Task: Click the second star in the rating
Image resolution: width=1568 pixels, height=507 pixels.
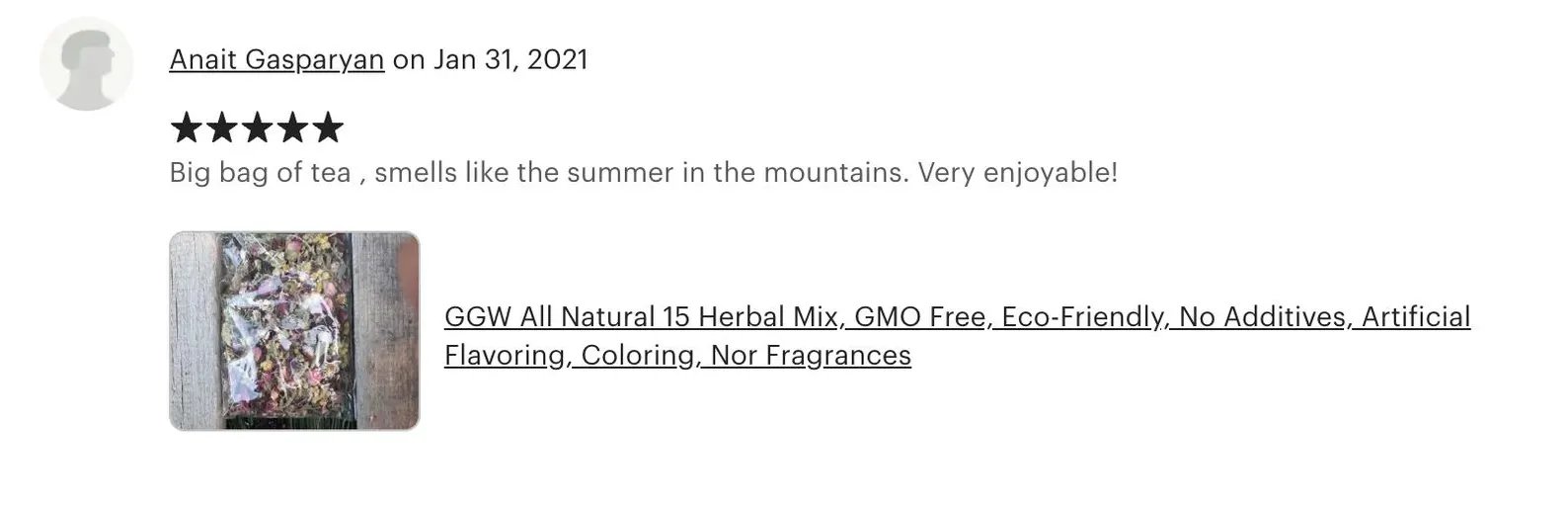Action: (221, 128)
